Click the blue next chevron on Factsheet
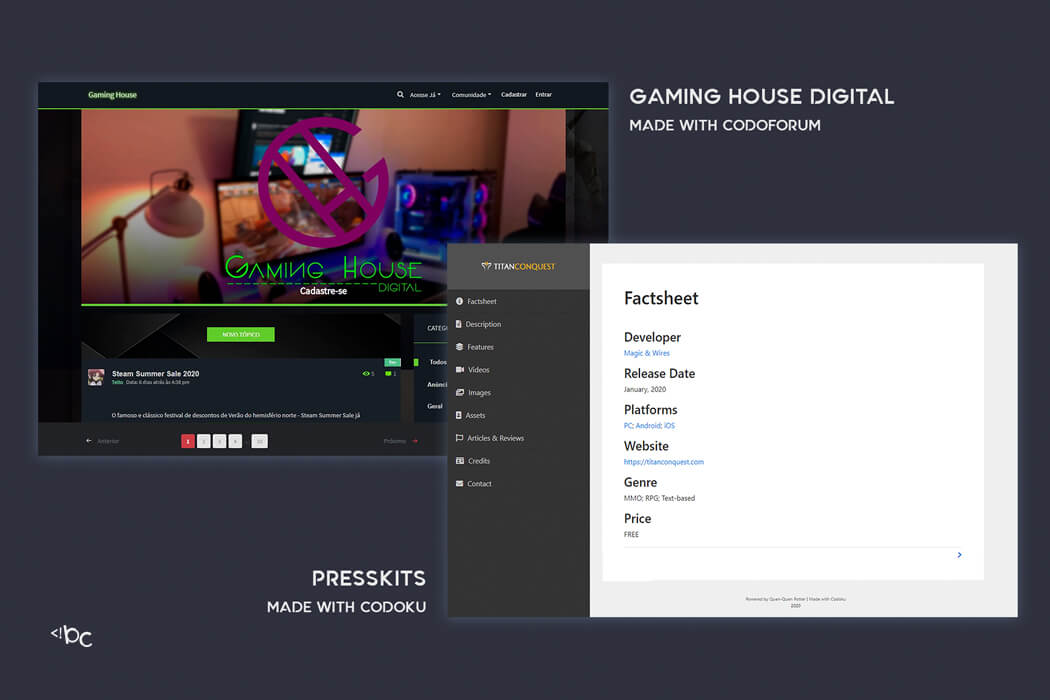Viewport: 1050px width, 700px height. click(960, 555)
